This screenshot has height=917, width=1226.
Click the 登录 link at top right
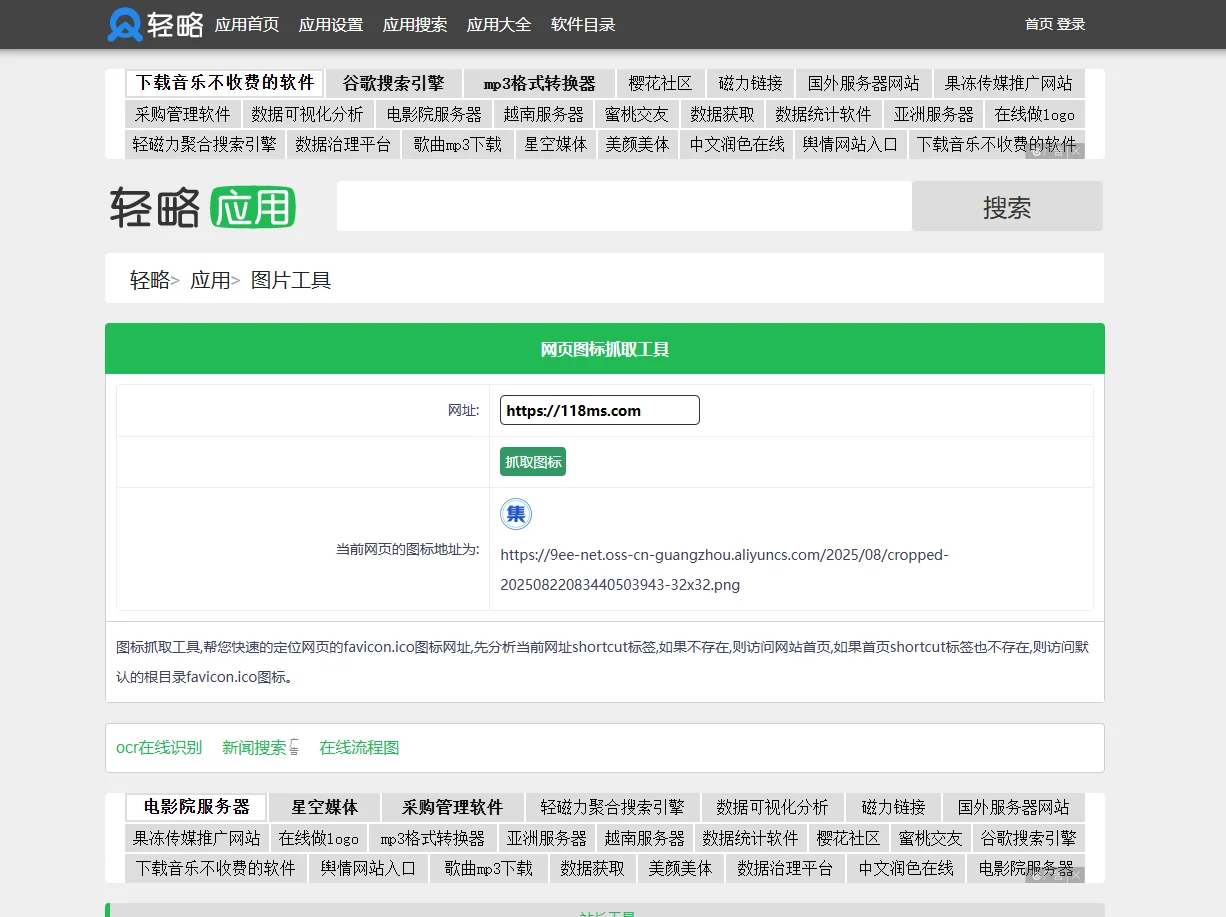point(1069,22)
